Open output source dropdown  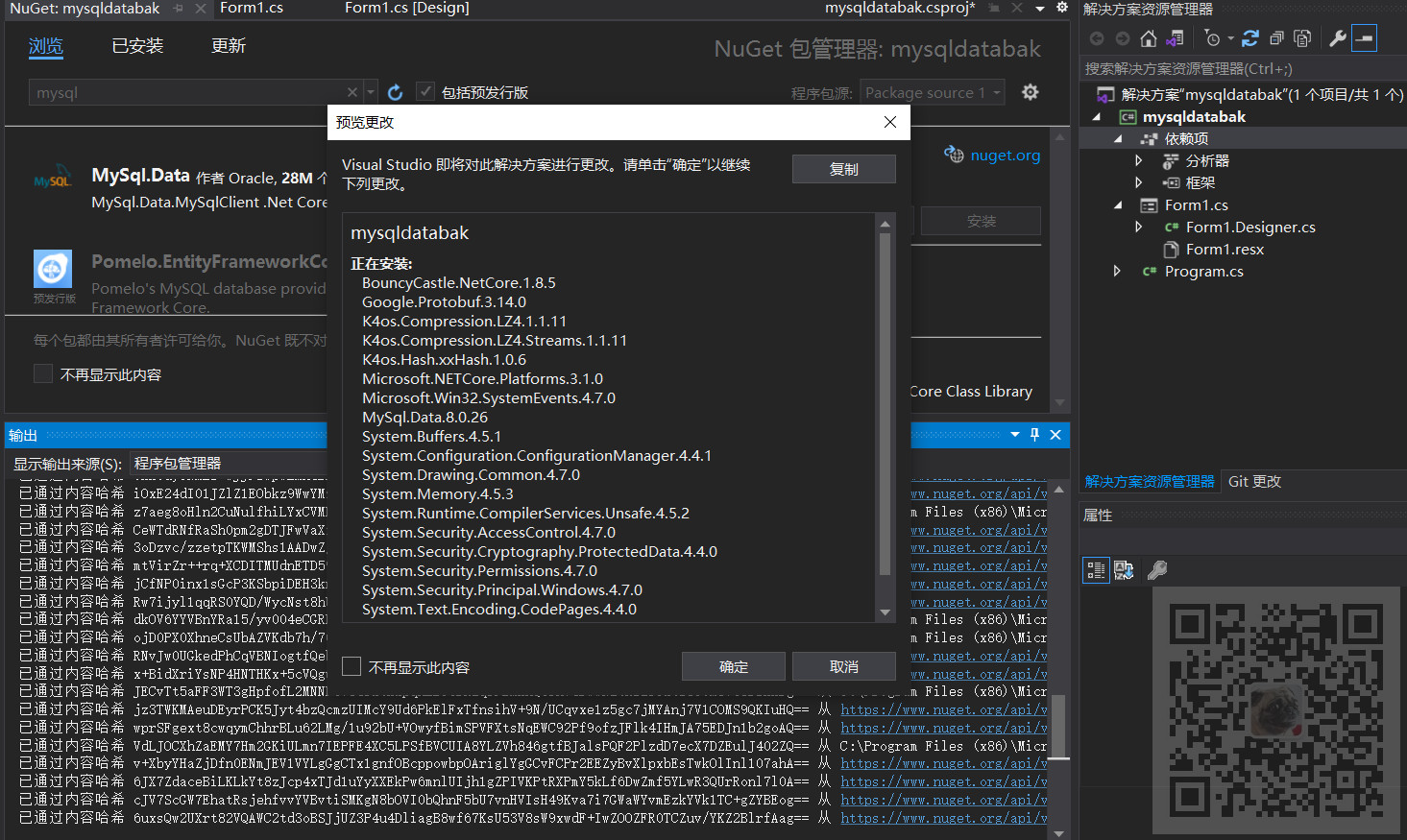click(229, 464)
